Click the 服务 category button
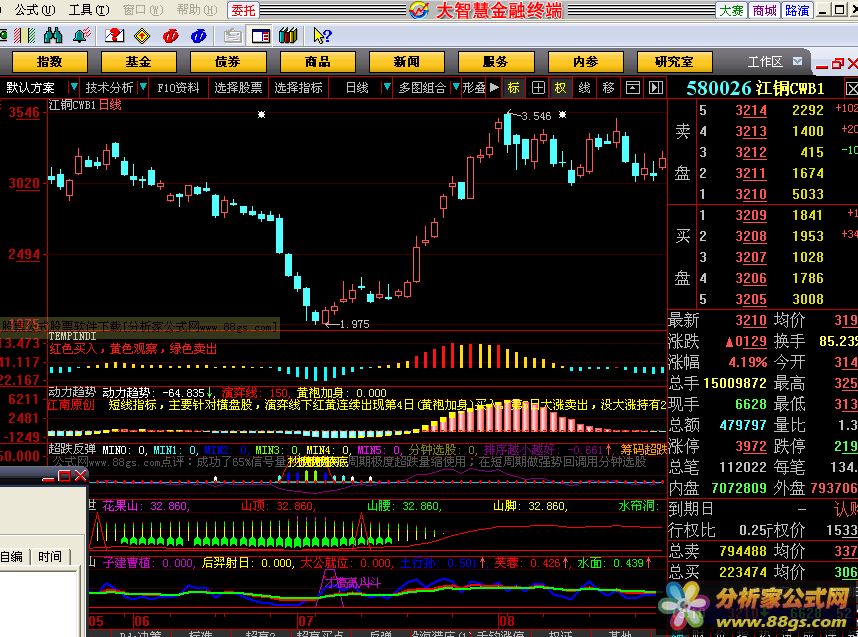The width and height of the screenshot is (858, 637). [496, 62]
